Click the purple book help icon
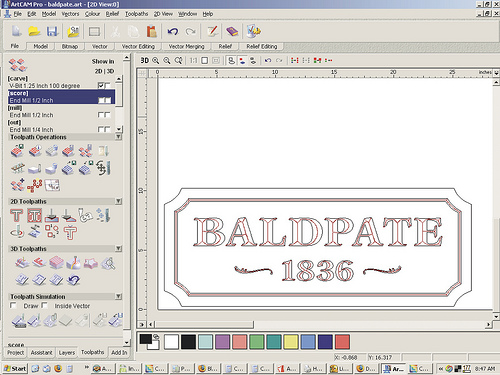 pos(232,32)
